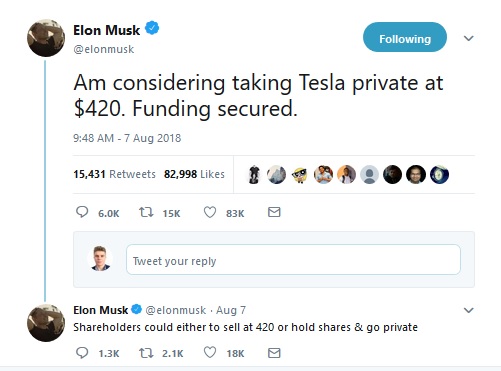Send main tweet via Direct Message envelope
501x371 pixels.
point(274,212)
